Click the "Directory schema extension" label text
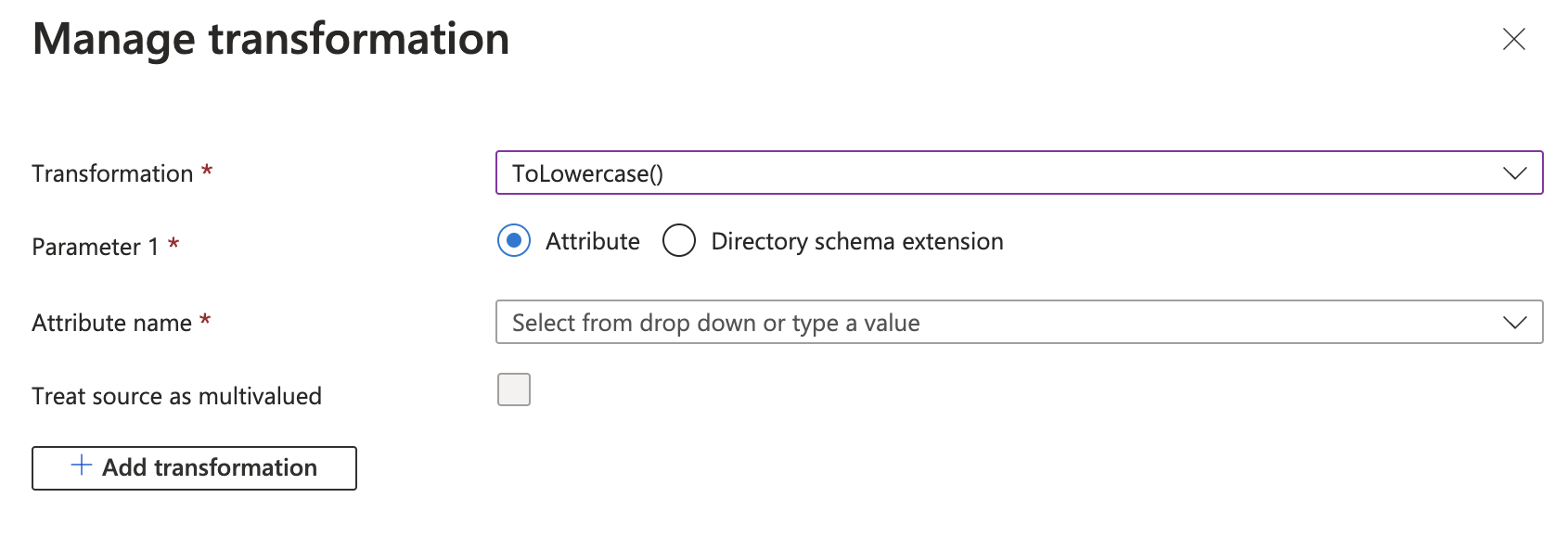The image size is (1568, 536). (x=856, y=242)
